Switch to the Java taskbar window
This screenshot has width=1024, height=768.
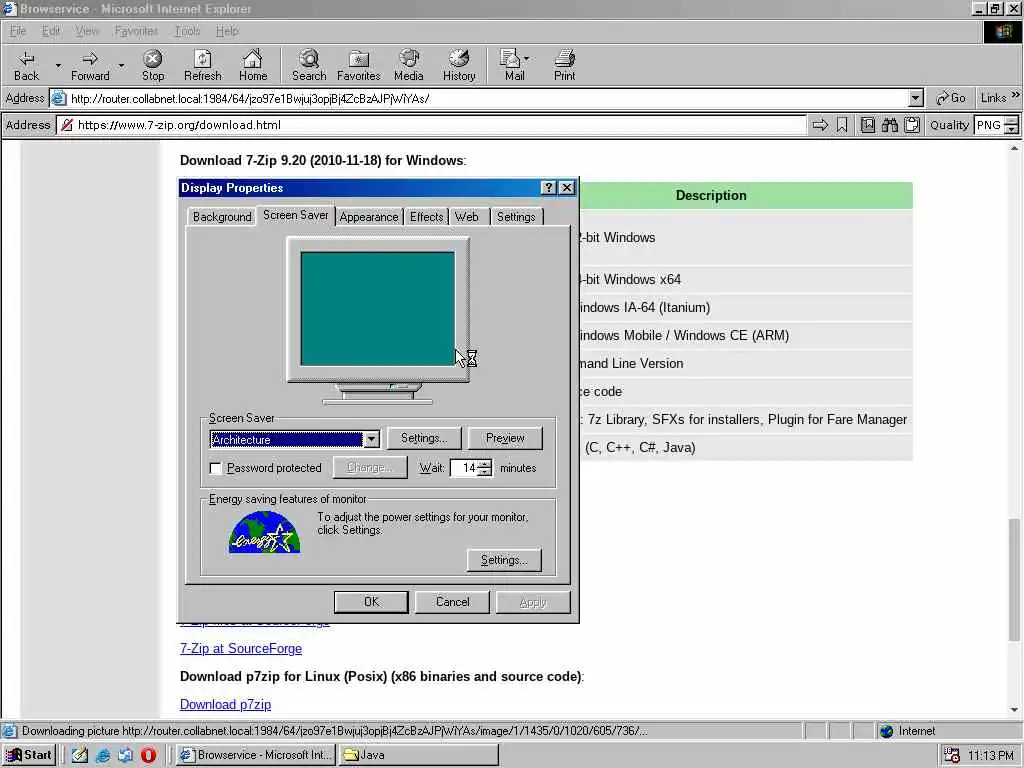418,755
